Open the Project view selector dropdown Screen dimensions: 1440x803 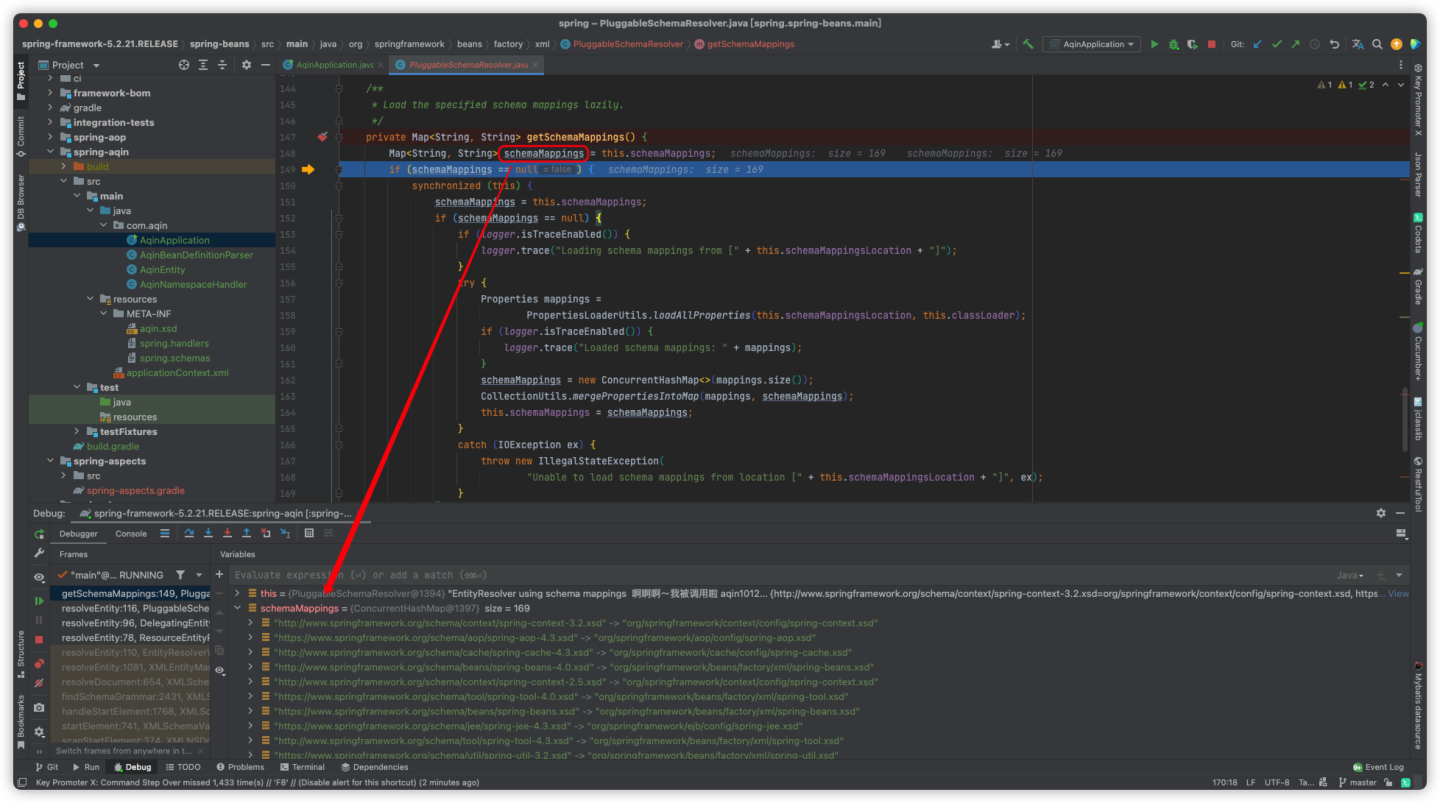click(x=68, y=65)
